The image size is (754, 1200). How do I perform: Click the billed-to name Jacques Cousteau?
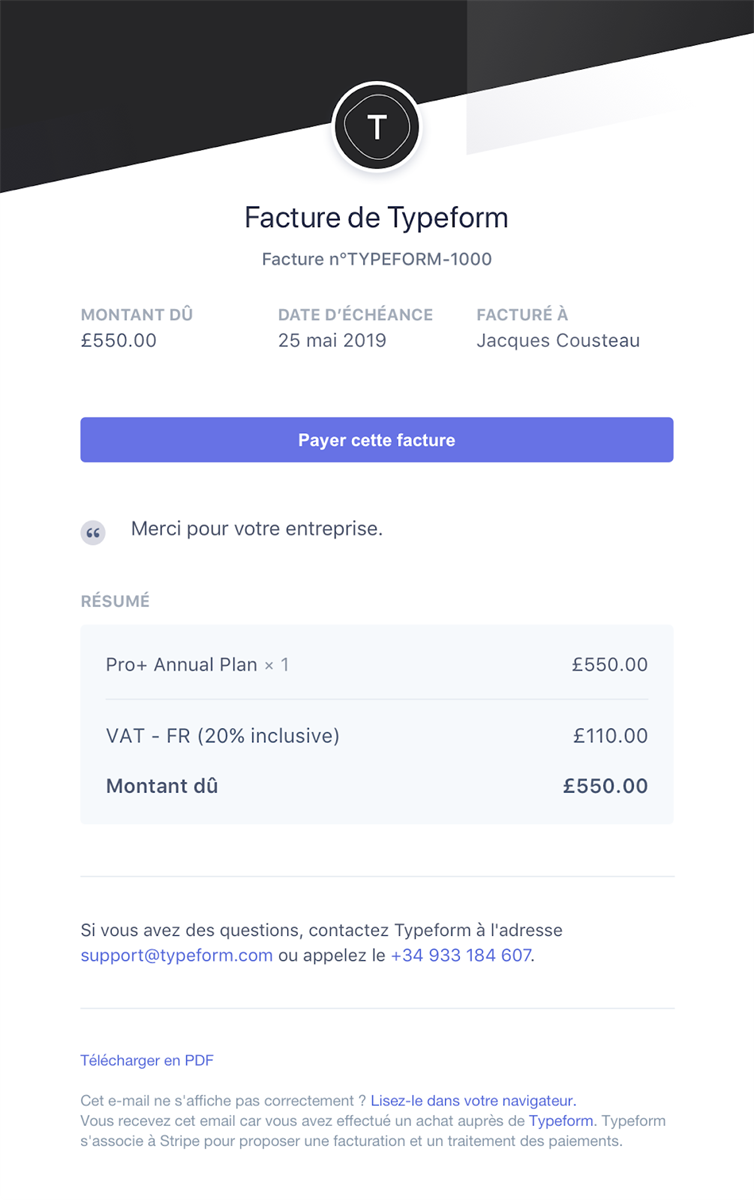pos(558,340)
